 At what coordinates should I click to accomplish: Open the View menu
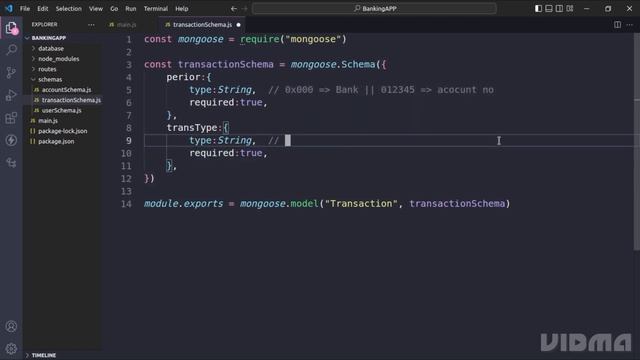(x=96, y=9)
